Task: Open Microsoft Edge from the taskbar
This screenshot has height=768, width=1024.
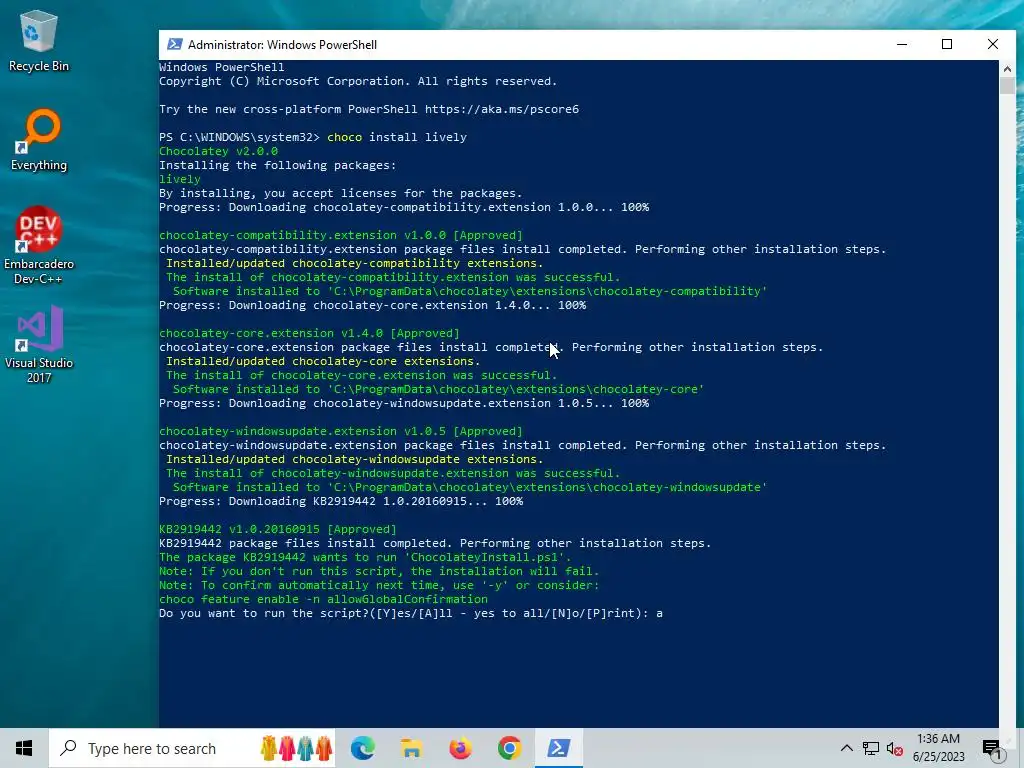Action: pyautogui.click(x=362, y=748)
